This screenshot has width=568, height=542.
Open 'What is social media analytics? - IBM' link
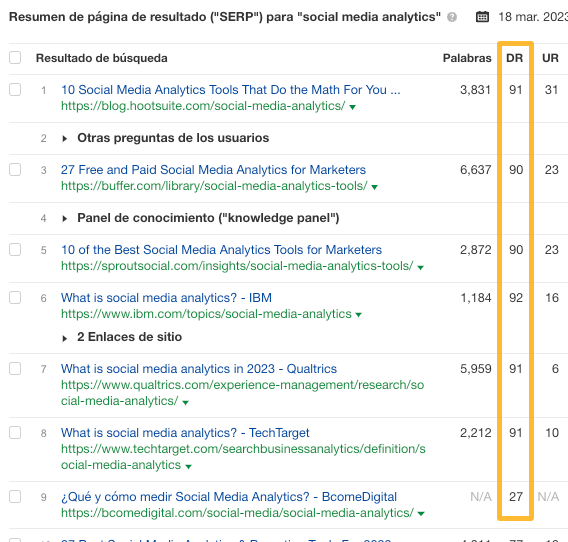tap(166, 297)
